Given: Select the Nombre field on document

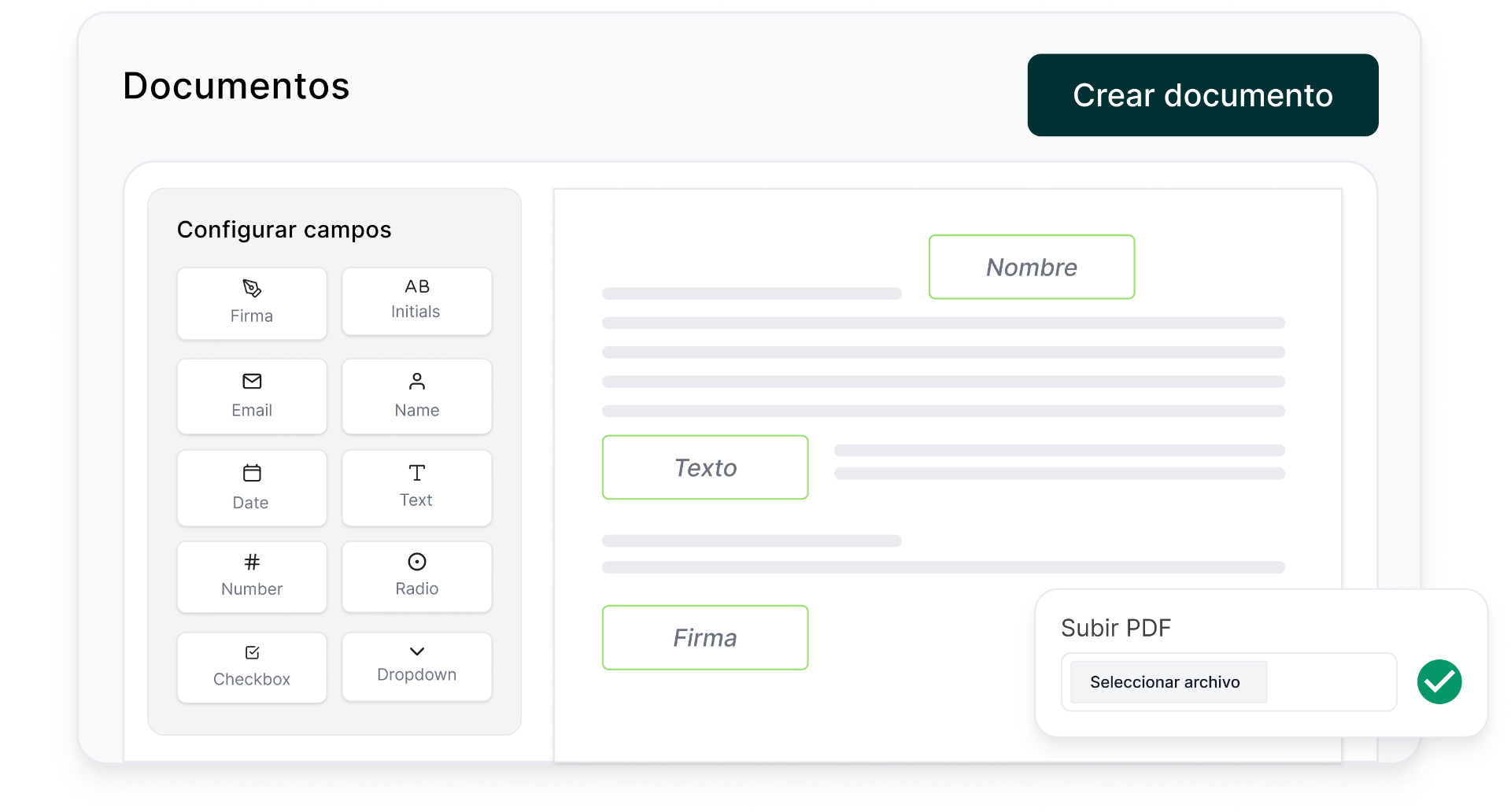Looking at the screenshot, I should pos(1032,267).
